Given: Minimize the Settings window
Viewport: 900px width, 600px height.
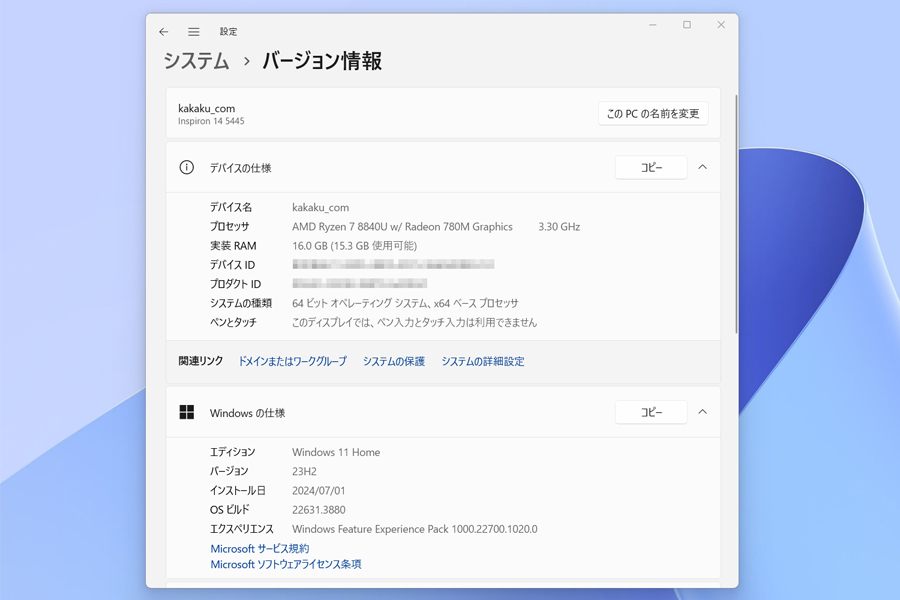Looking at the screenshot, I should 653,25.
